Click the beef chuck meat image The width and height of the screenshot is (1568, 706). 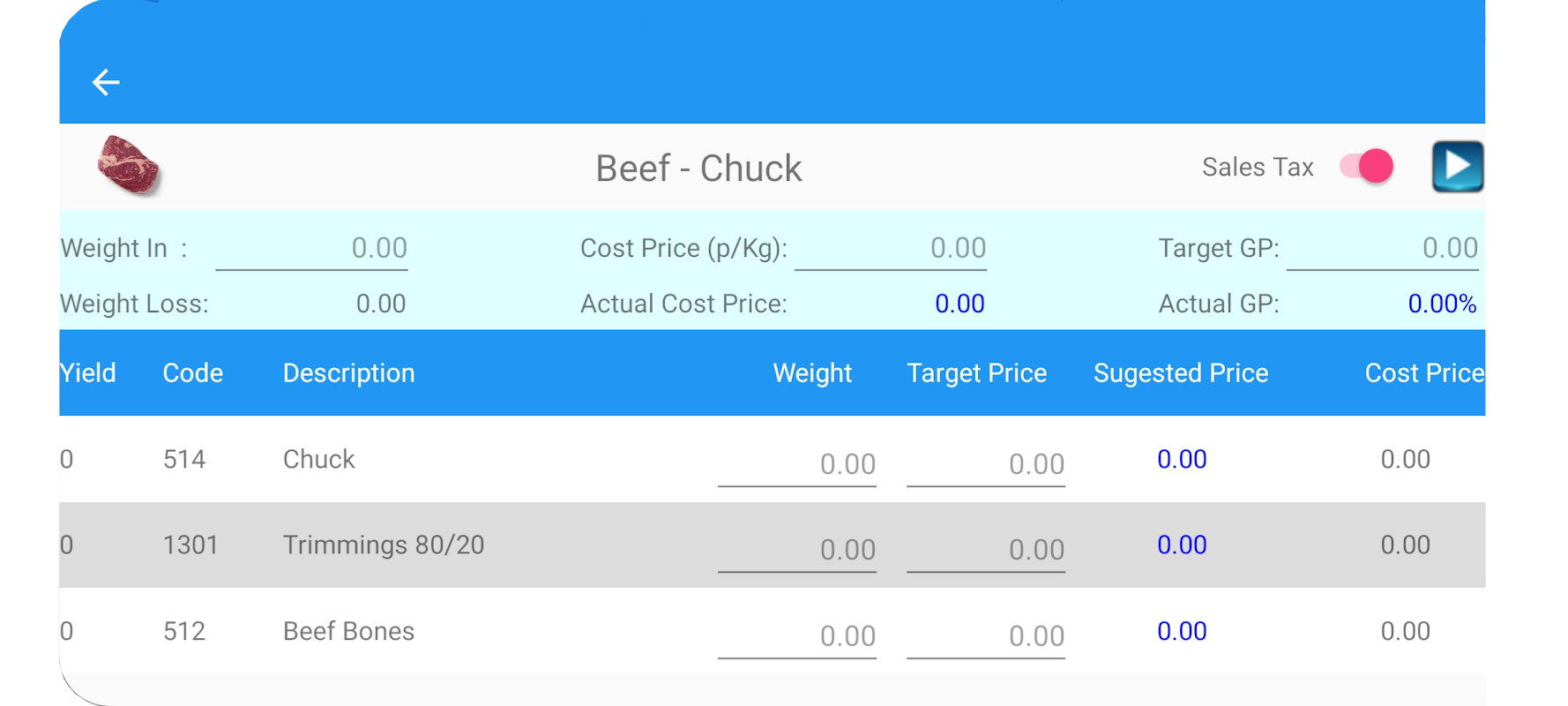(129, 165)
